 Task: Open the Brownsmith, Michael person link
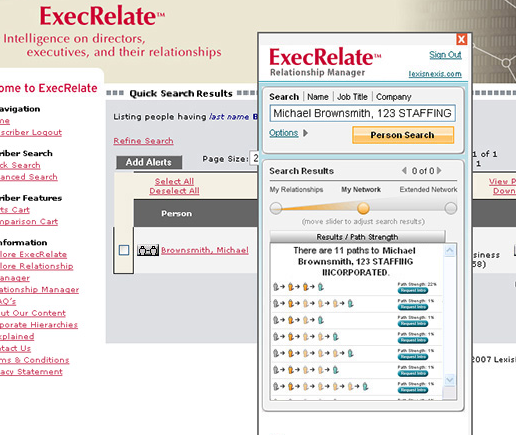pos(205,250)
